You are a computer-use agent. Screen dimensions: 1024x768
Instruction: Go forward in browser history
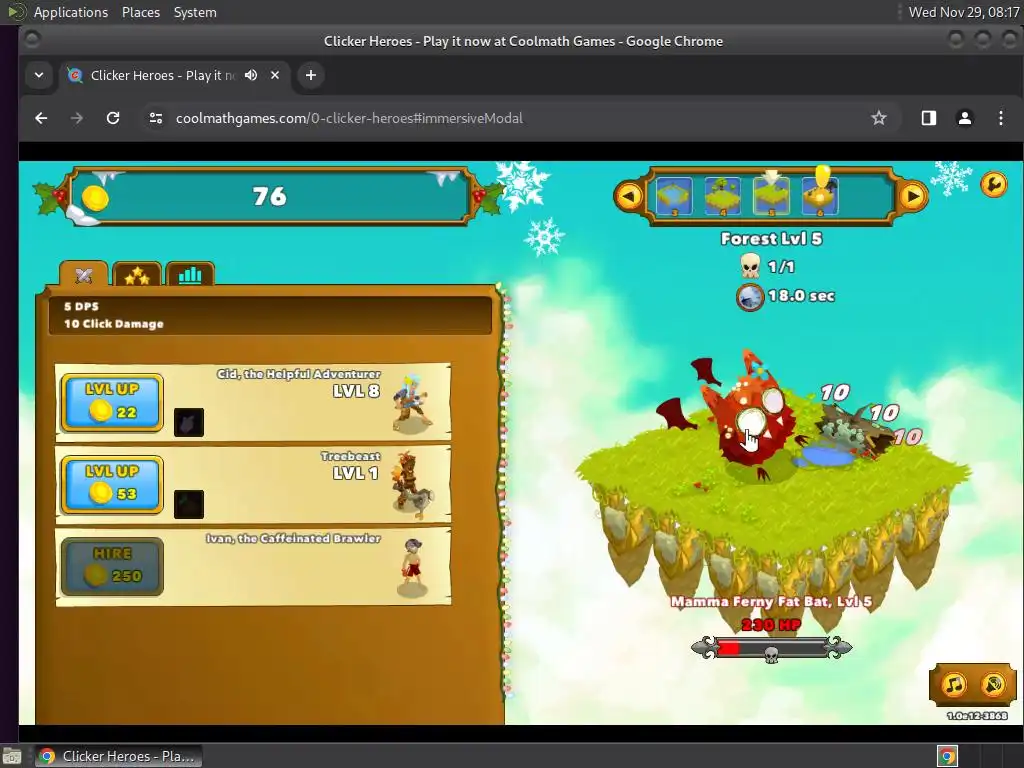76,118
